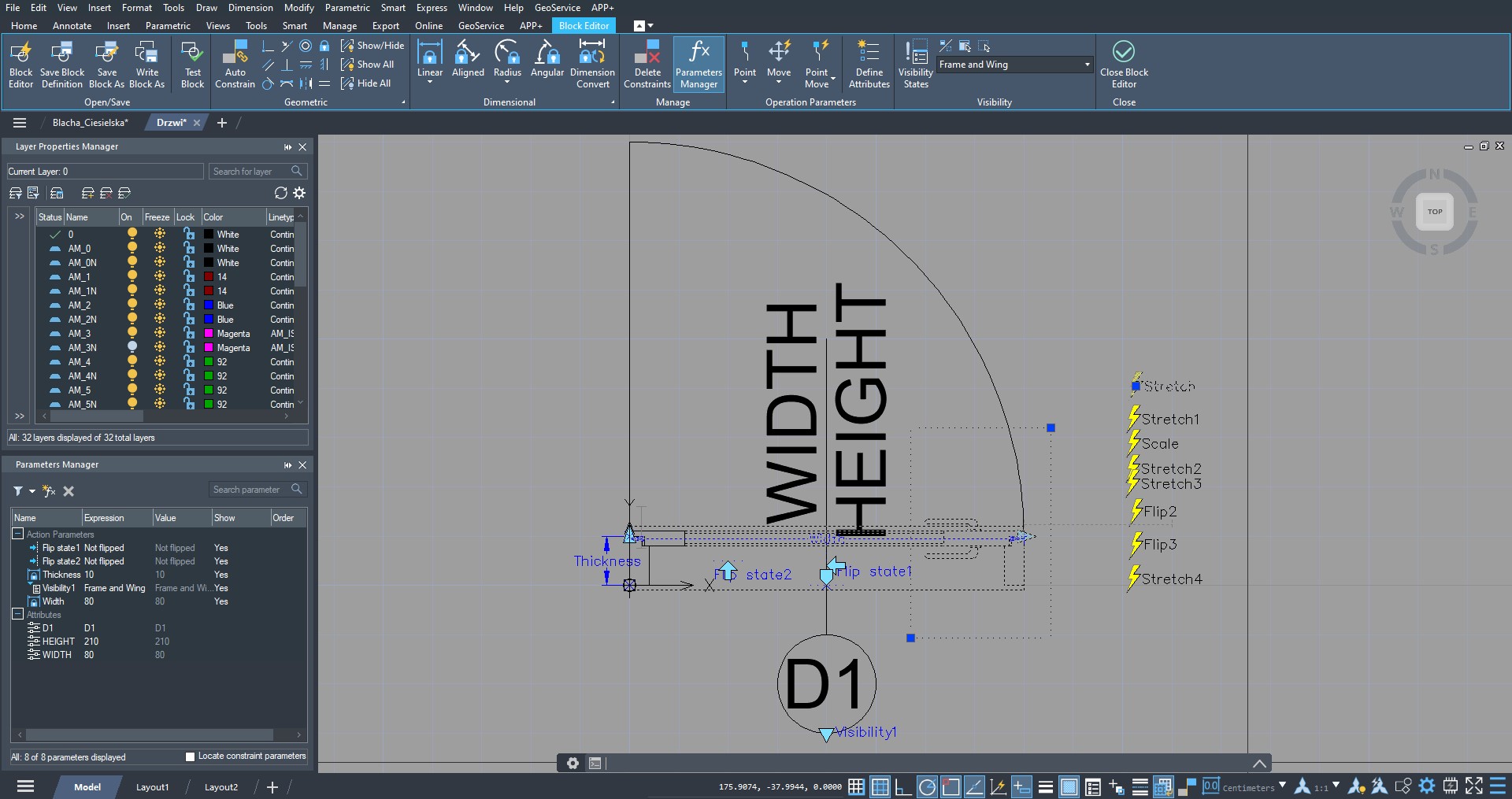Collapse the Attributes group
This screenshot has height=799, width=1512.
17,614
